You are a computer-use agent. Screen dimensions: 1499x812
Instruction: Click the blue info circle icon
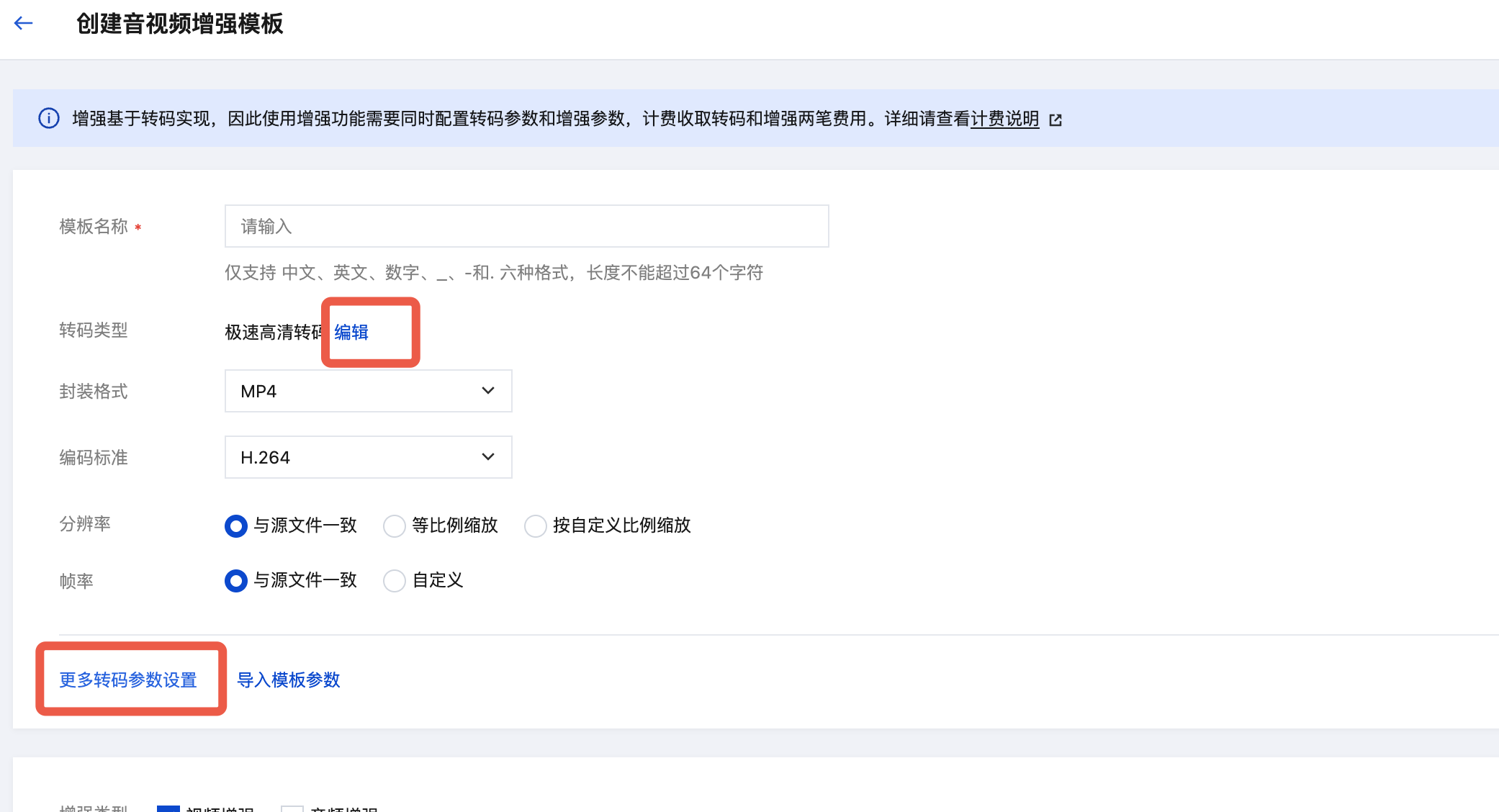pos(48,119)
